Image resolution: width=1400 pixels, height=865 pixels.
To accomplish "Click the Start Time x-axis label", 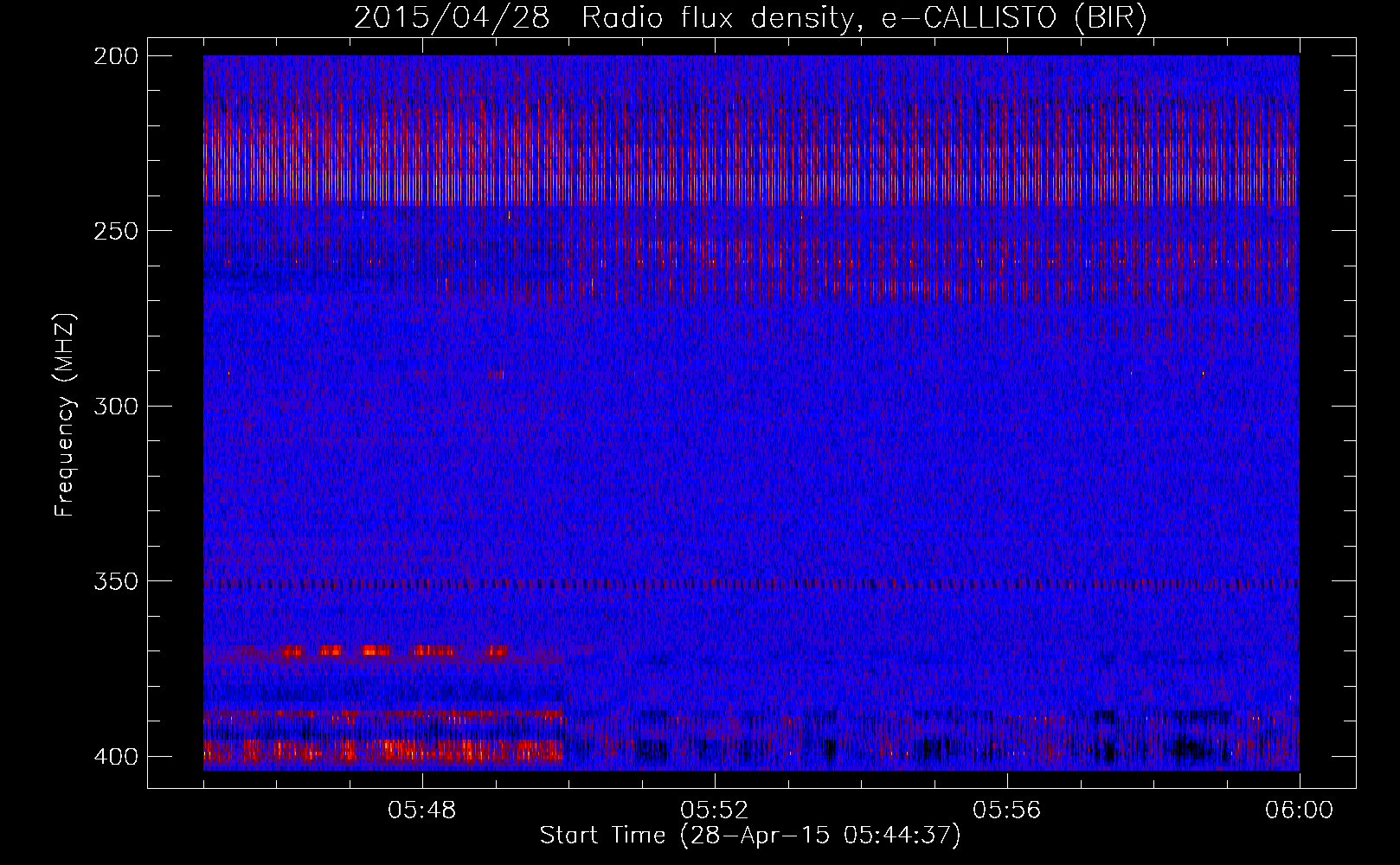I will [750, 836].
